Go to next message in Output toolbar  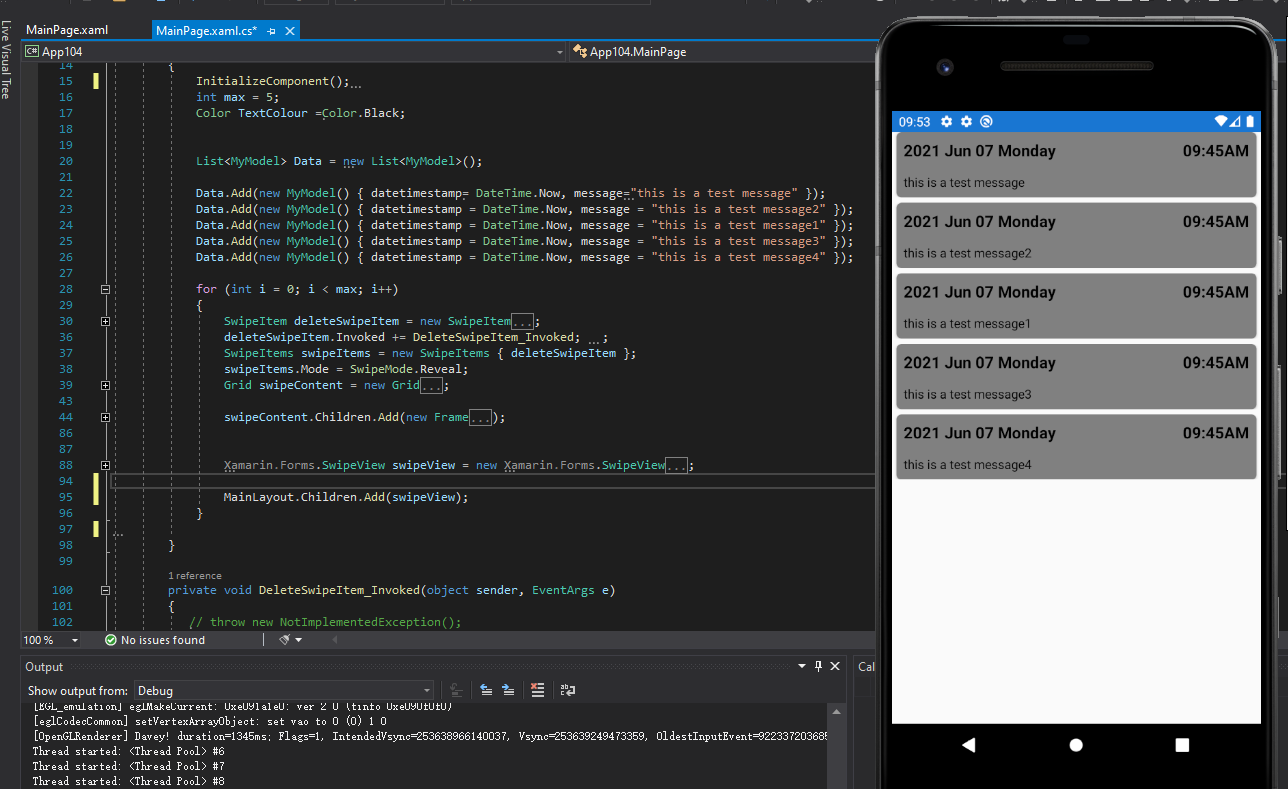click(508, 690)
